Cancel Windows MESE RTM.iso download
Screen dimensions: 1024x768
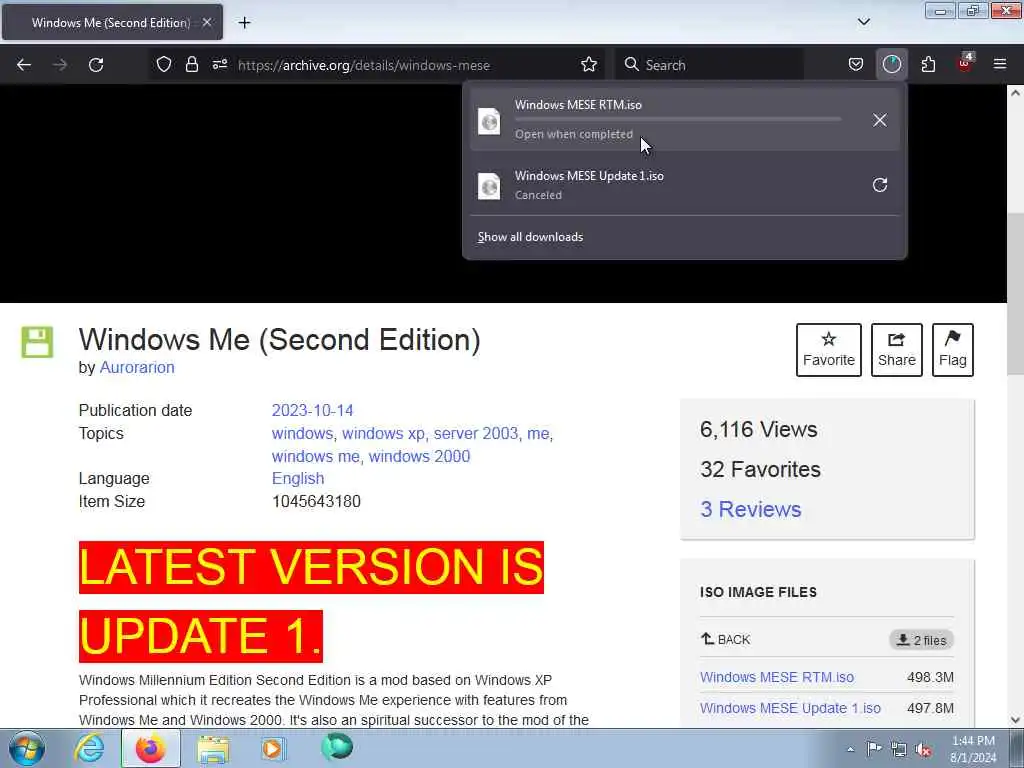(880, 120)
